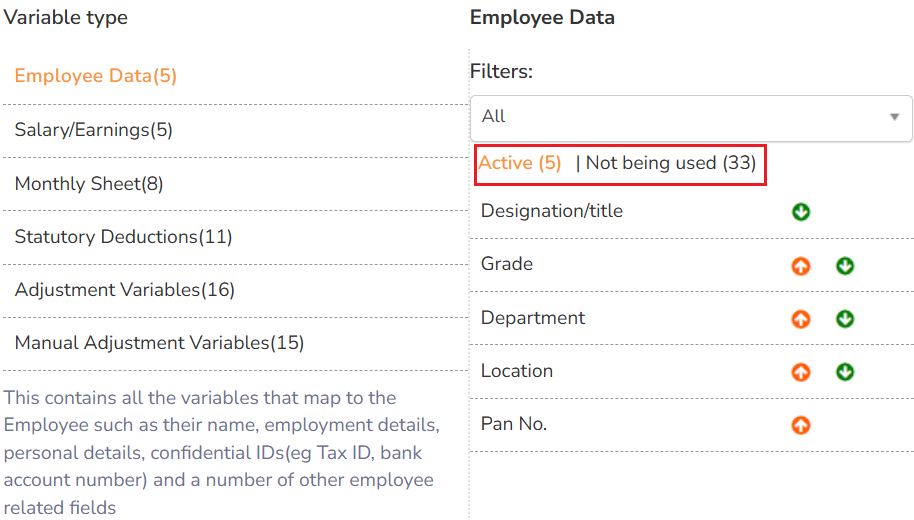
Task: Select Adjustment Variables(16) category
Action: coord(124,290)
